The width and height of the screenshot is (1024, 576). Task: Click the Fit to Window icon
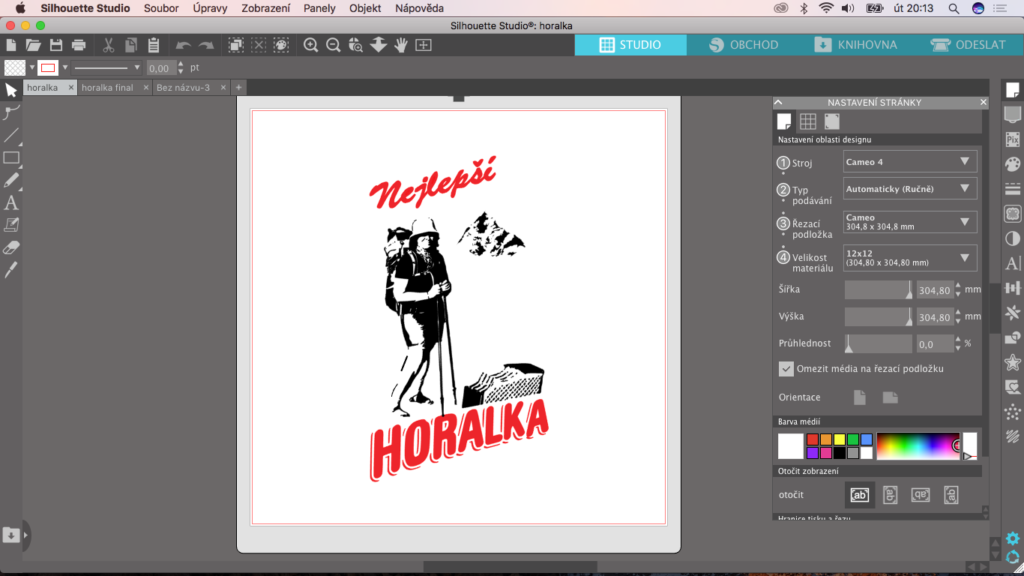coord(424,45)
